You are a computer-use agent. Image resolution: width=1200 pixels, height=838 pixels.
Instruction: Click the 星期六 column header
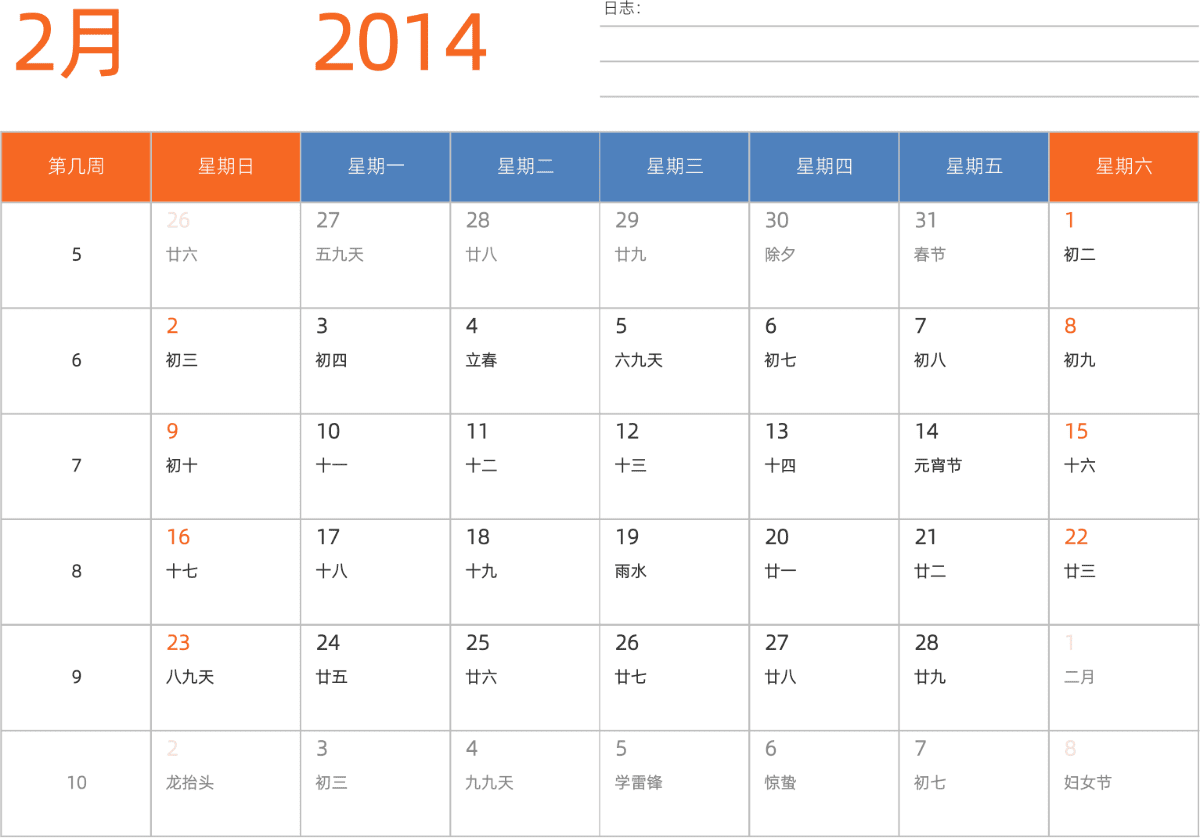click(x=1124, y=167)
